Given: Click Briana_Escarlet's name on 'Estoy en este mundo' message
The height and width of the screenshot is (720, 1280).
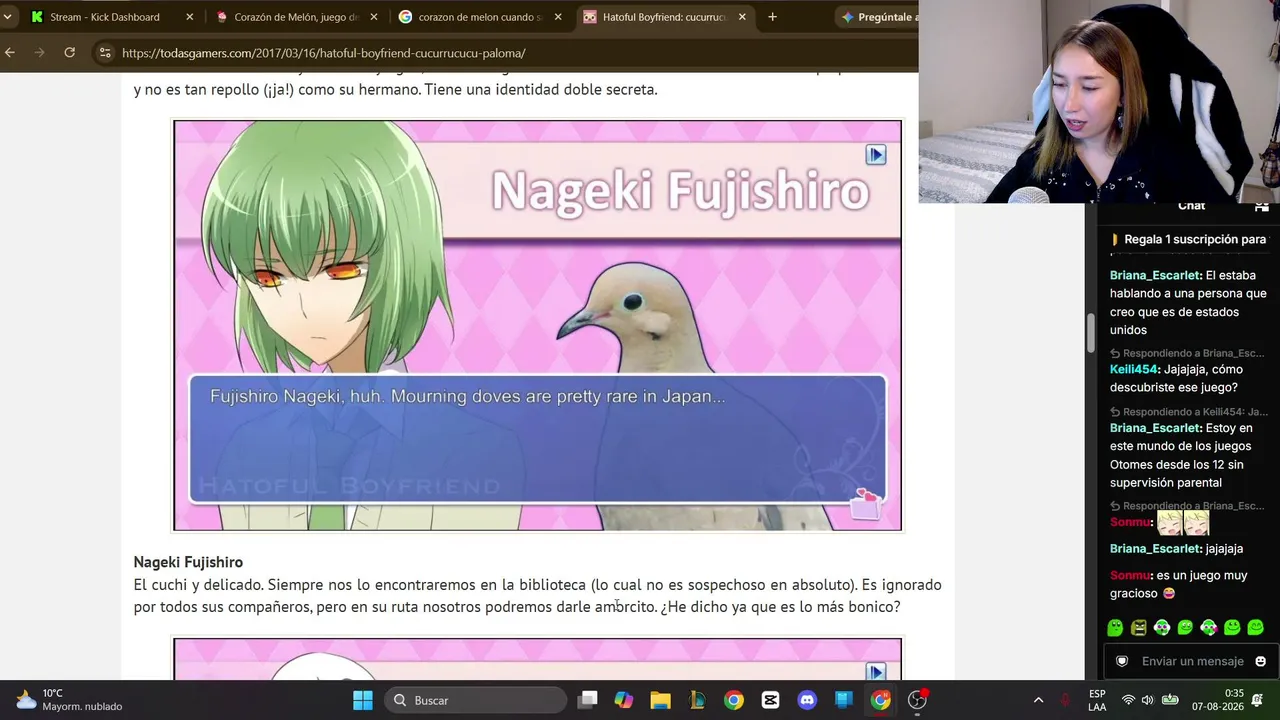Looking at the screenshot, I should pyautogui.click(x=1155, y=428).
